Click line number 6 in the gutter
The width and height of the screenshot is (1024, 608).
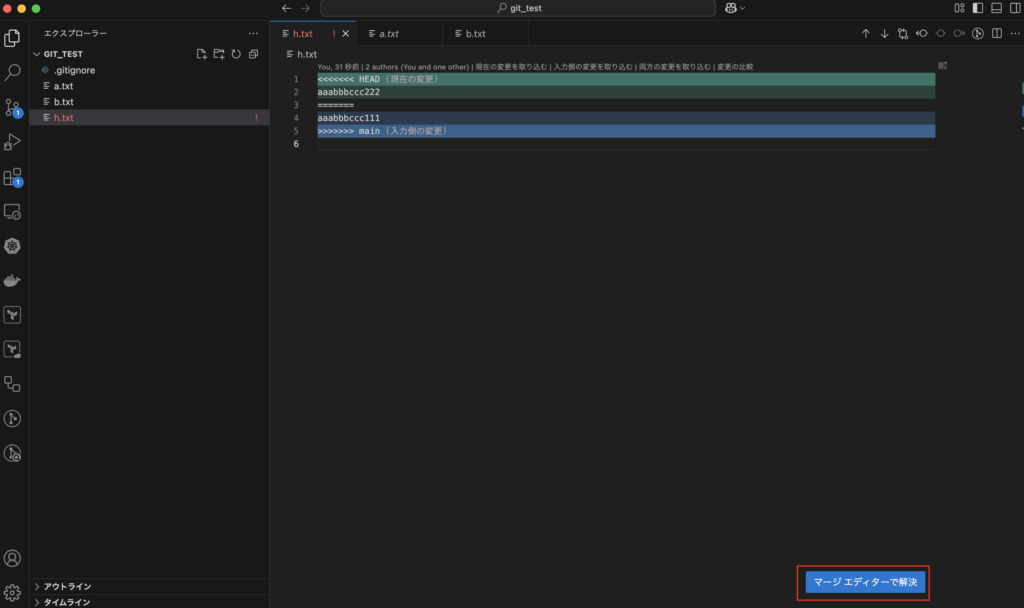click(296, 144)
